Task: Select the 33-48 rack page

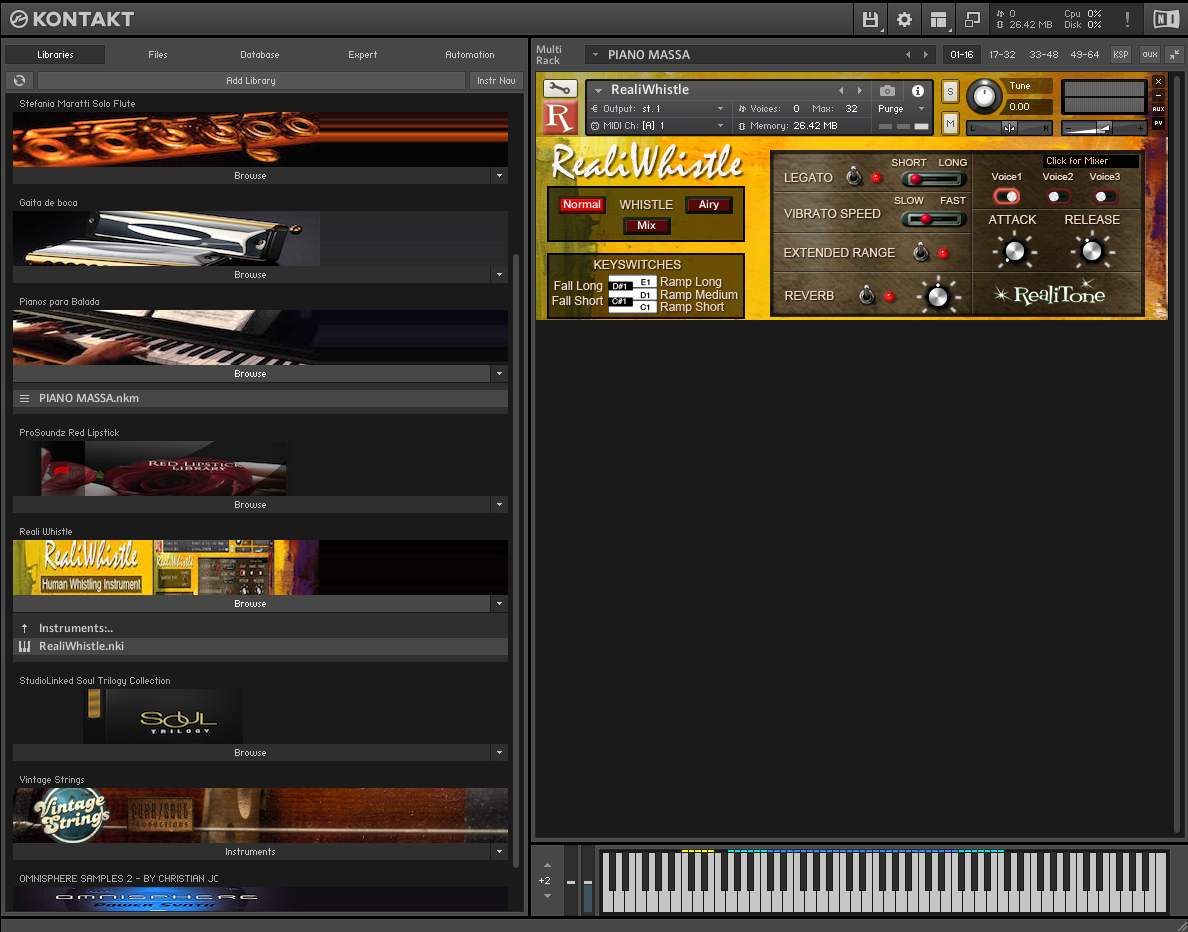Action: pos(1043,55)
